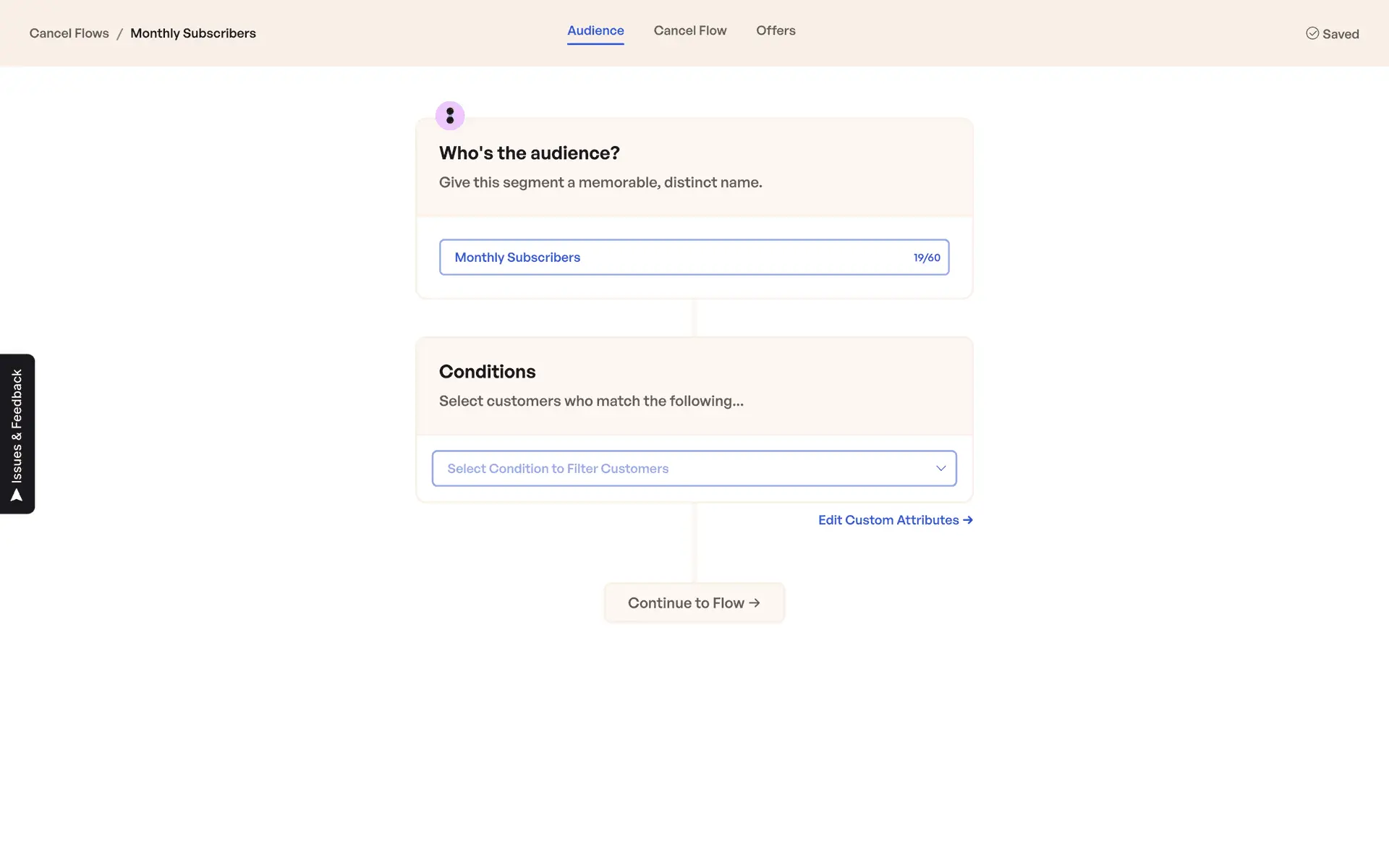
Task: Focus the segment name input field
Action: (673, 258)
